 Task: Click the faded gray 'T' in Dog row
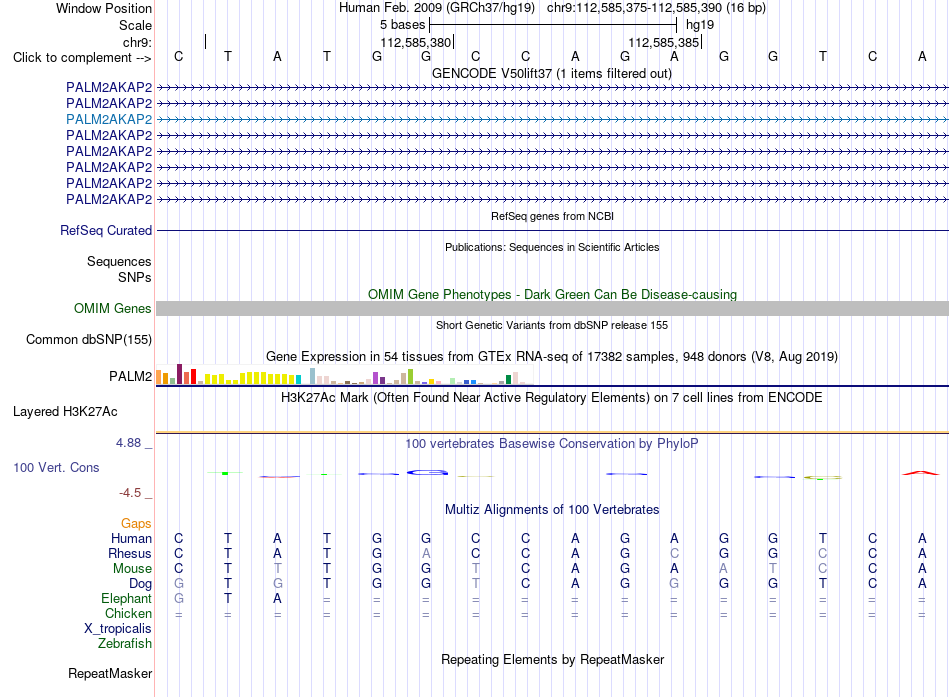click(476, 583)
